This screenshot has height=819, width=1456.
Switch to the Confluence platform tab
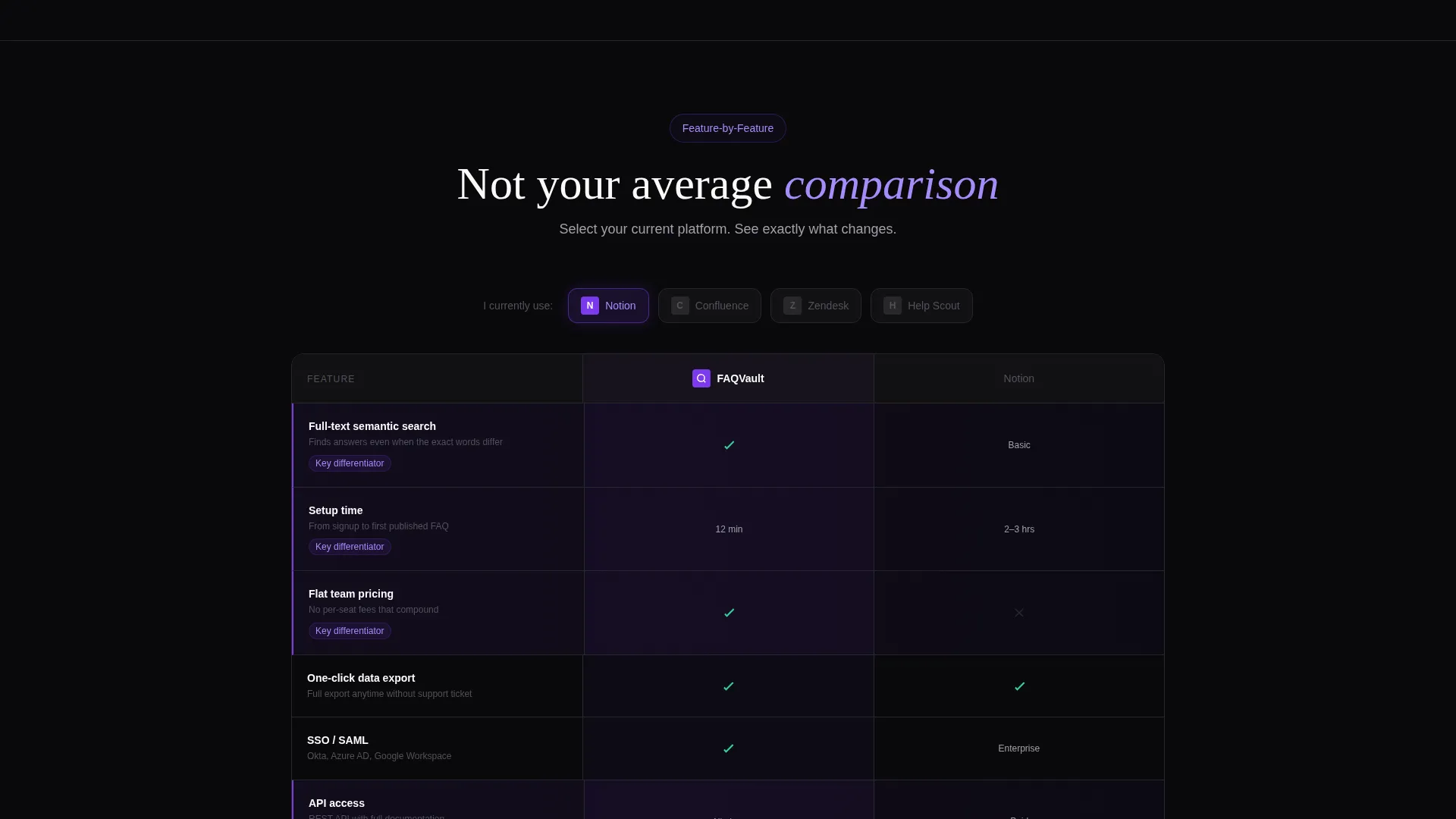click(710, 306)
